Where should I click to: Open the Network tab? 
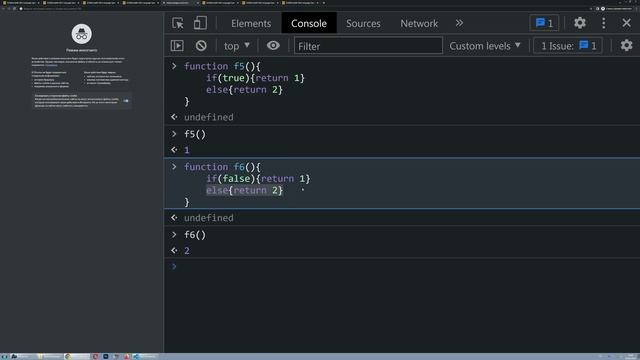pos(419,23)
